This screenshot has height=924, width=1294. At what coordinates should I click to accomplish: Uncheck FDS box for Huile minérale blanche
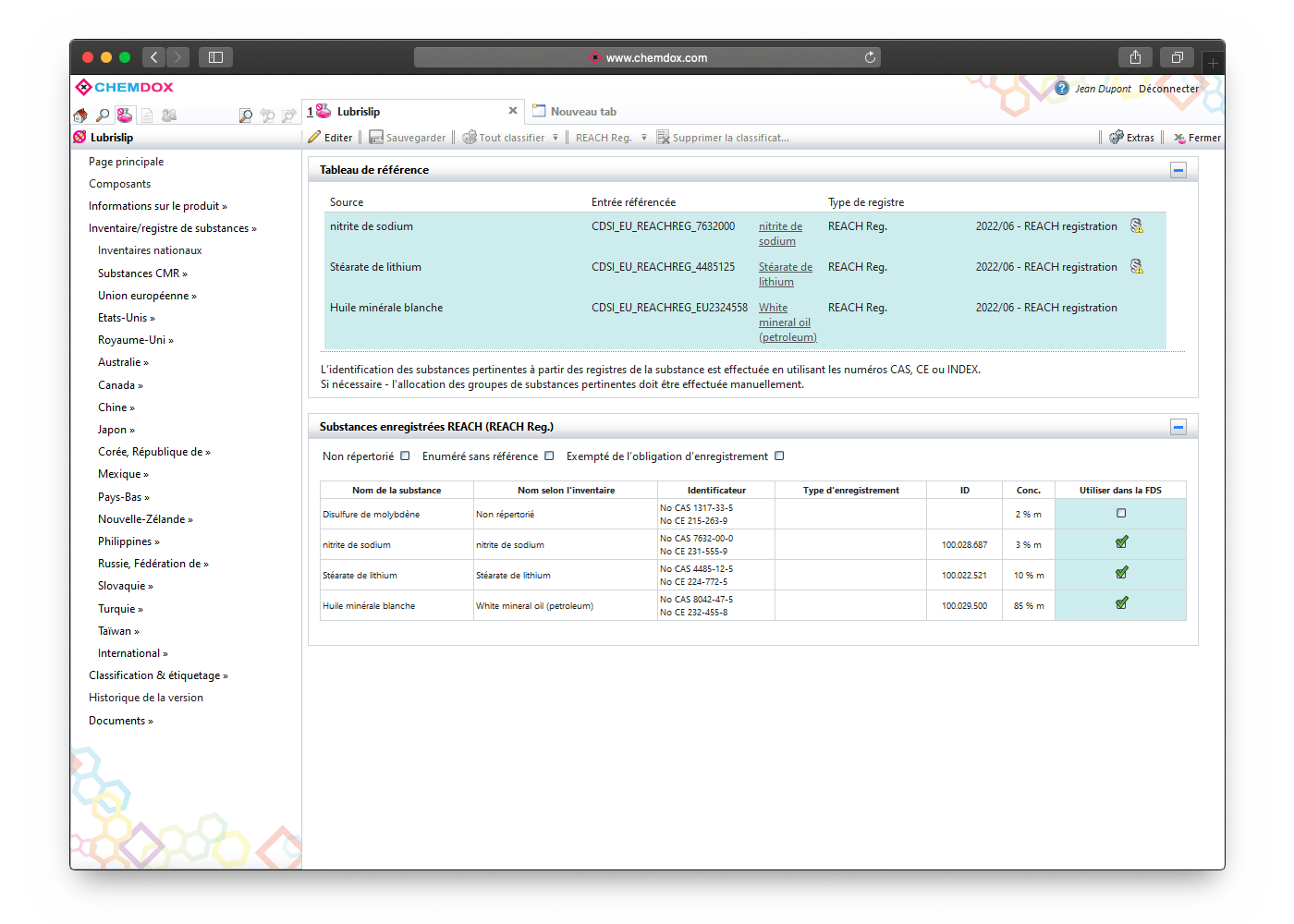[1121, 603]
